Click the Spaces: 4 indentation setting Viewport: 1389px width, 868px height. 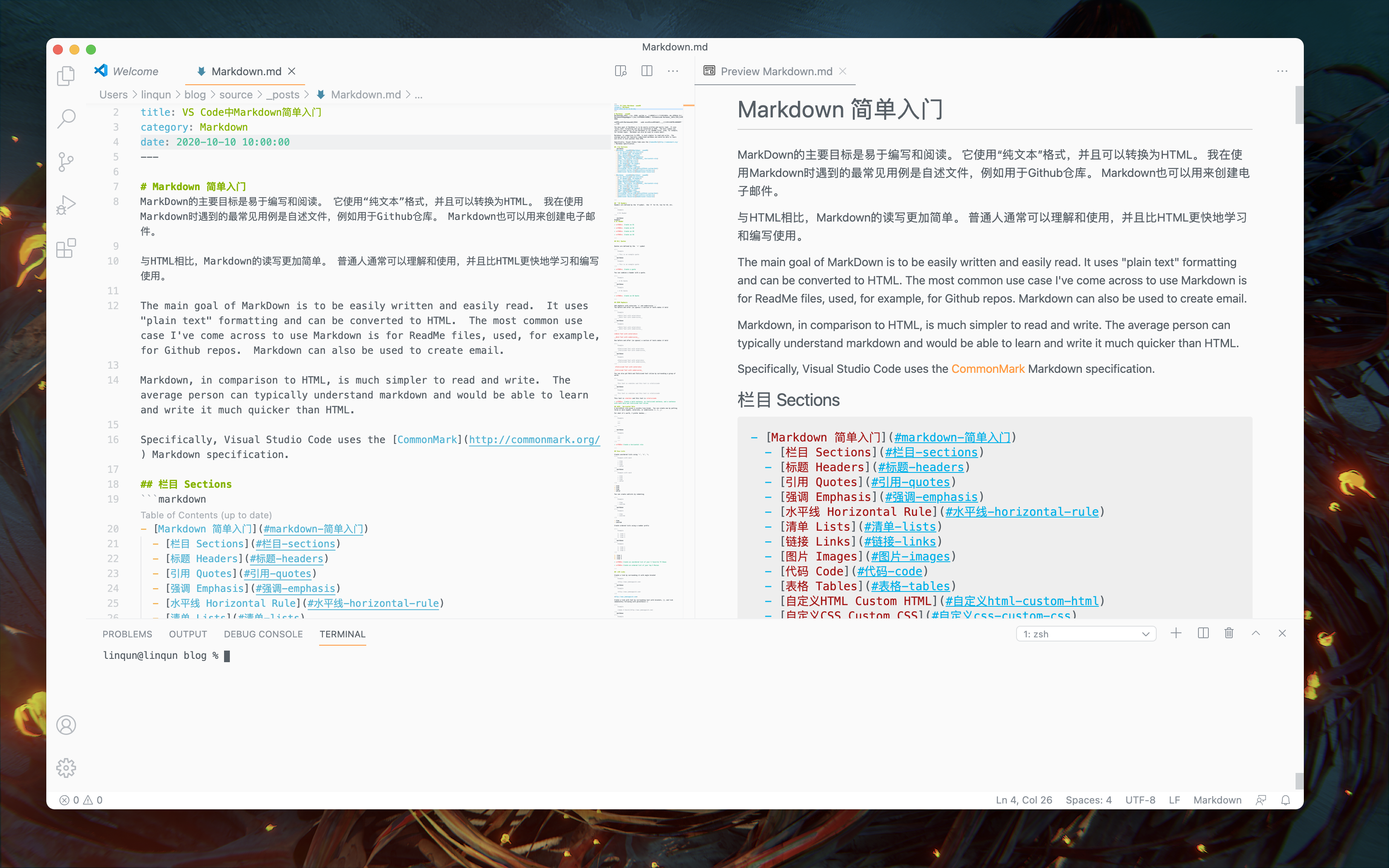(x=1088, y=800)
